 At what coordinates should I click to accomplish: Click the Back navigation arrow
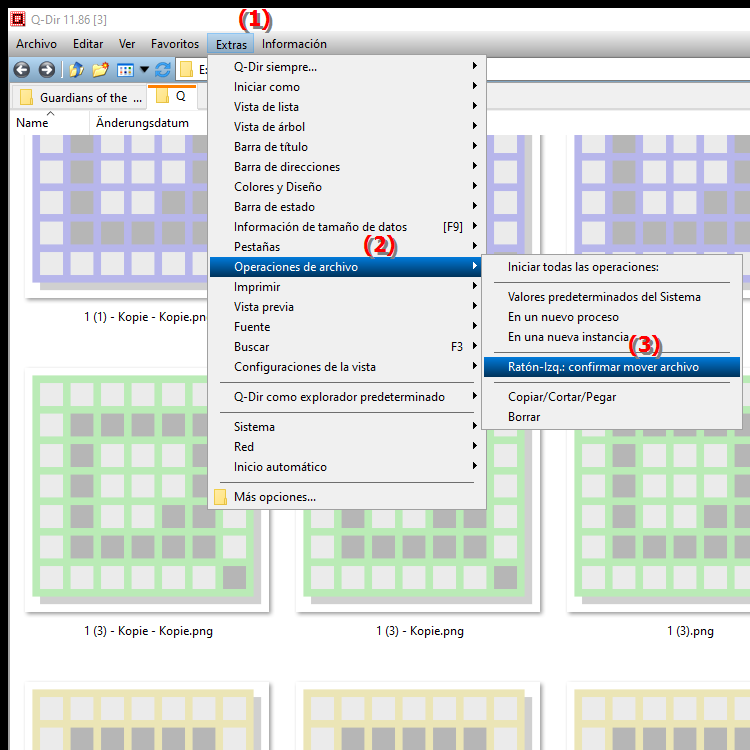click(x=20, y=70)
